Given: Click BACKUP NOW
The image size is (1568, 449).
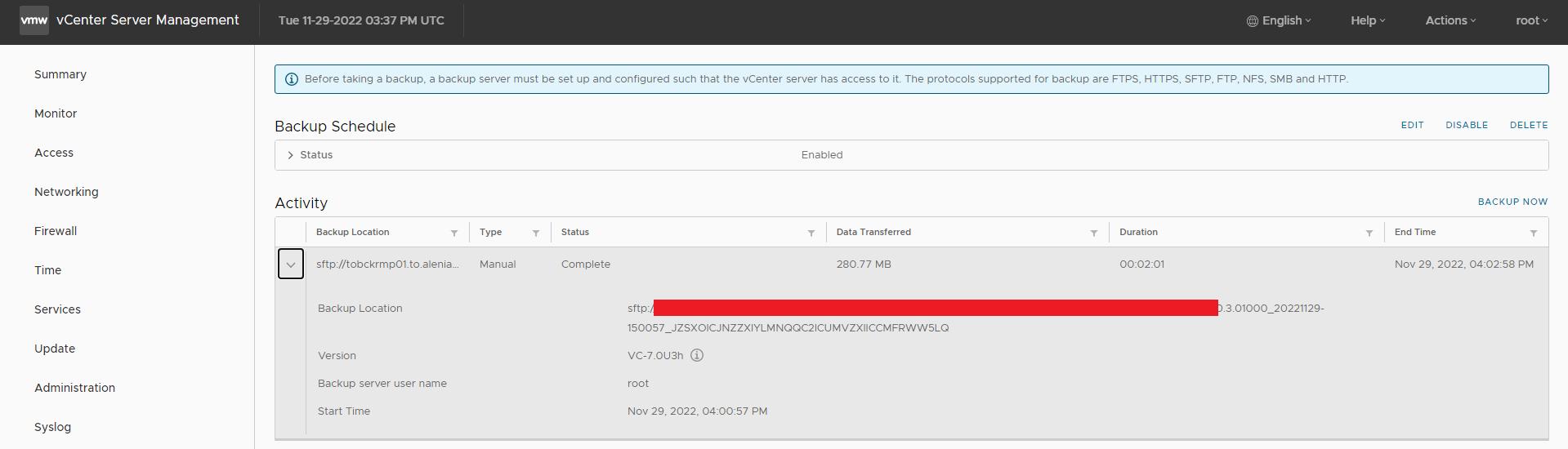Looking at the screenshot, I should [1512, 202].
